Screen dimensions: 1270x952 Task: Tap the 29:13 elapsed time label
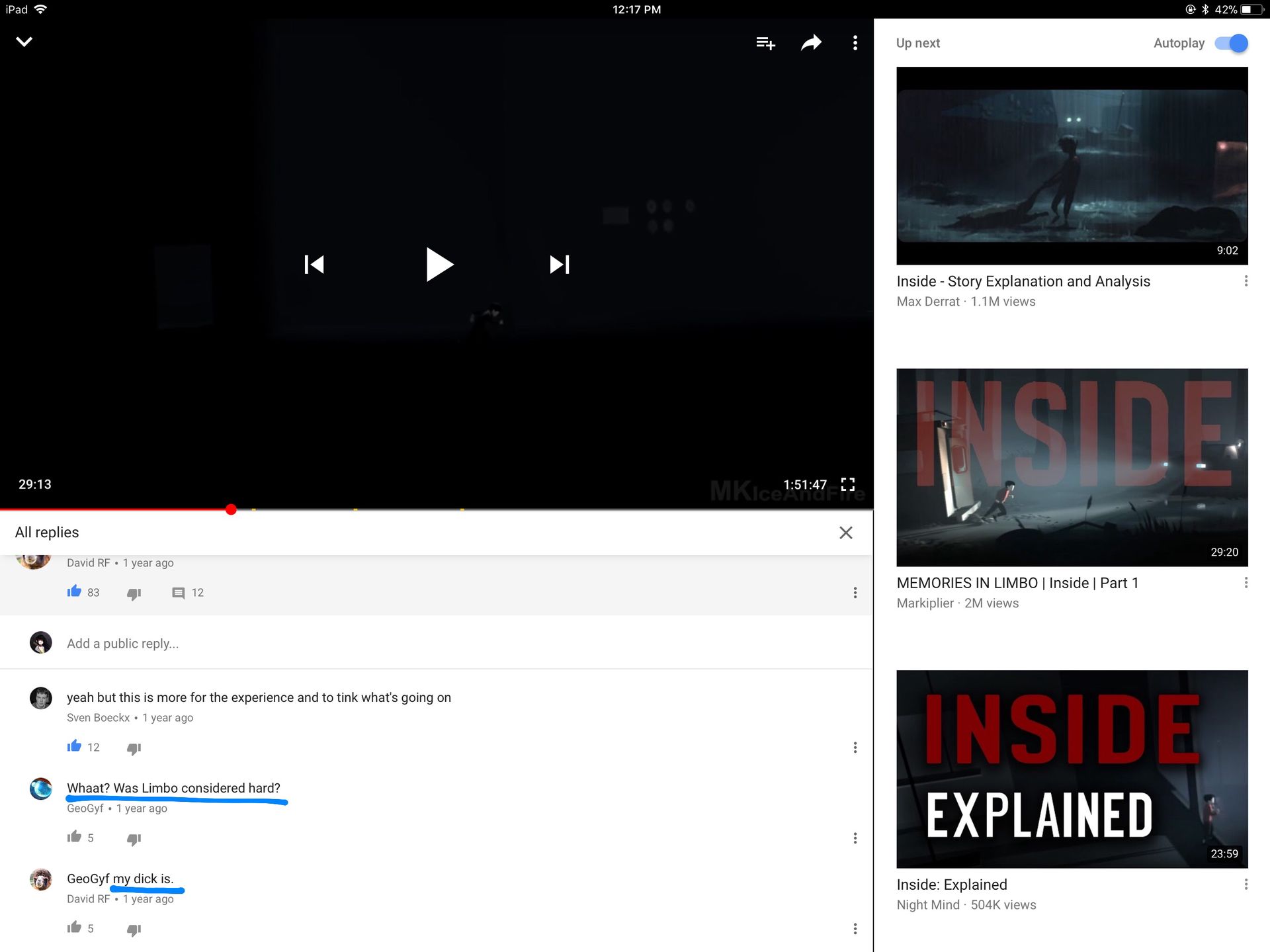point(35,484)
